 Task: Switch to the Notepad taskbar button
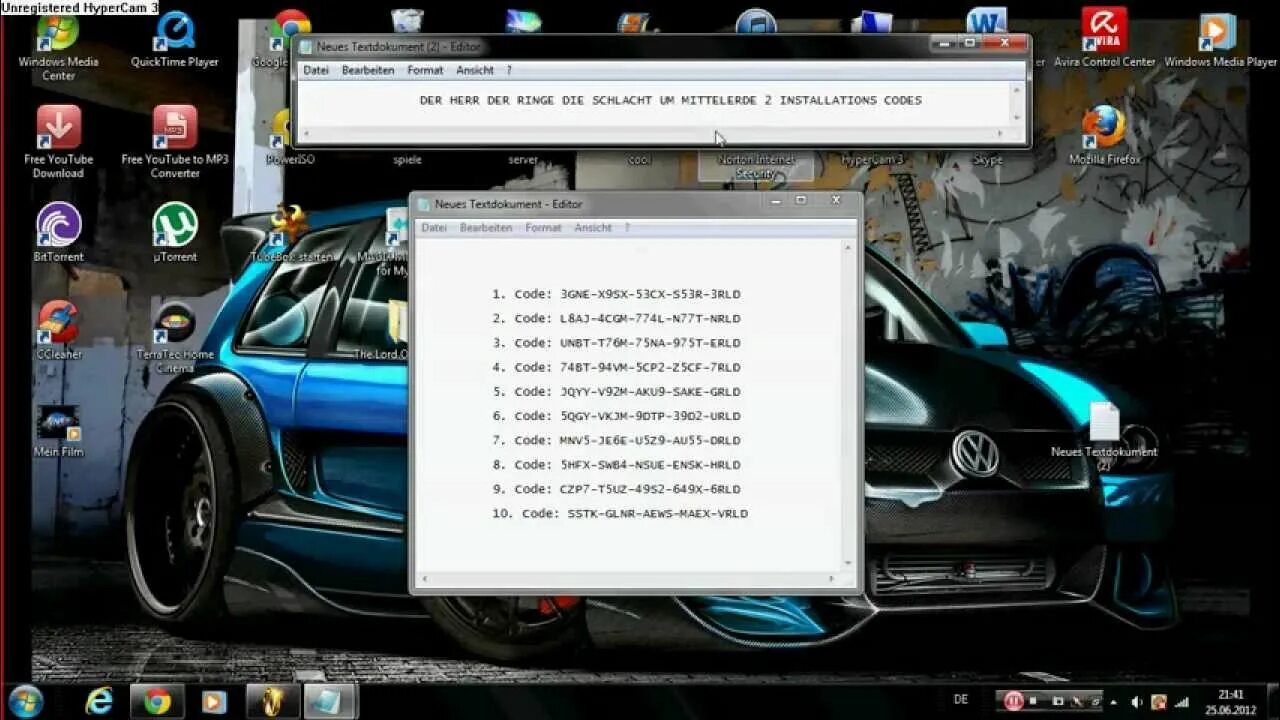point(328,701)
